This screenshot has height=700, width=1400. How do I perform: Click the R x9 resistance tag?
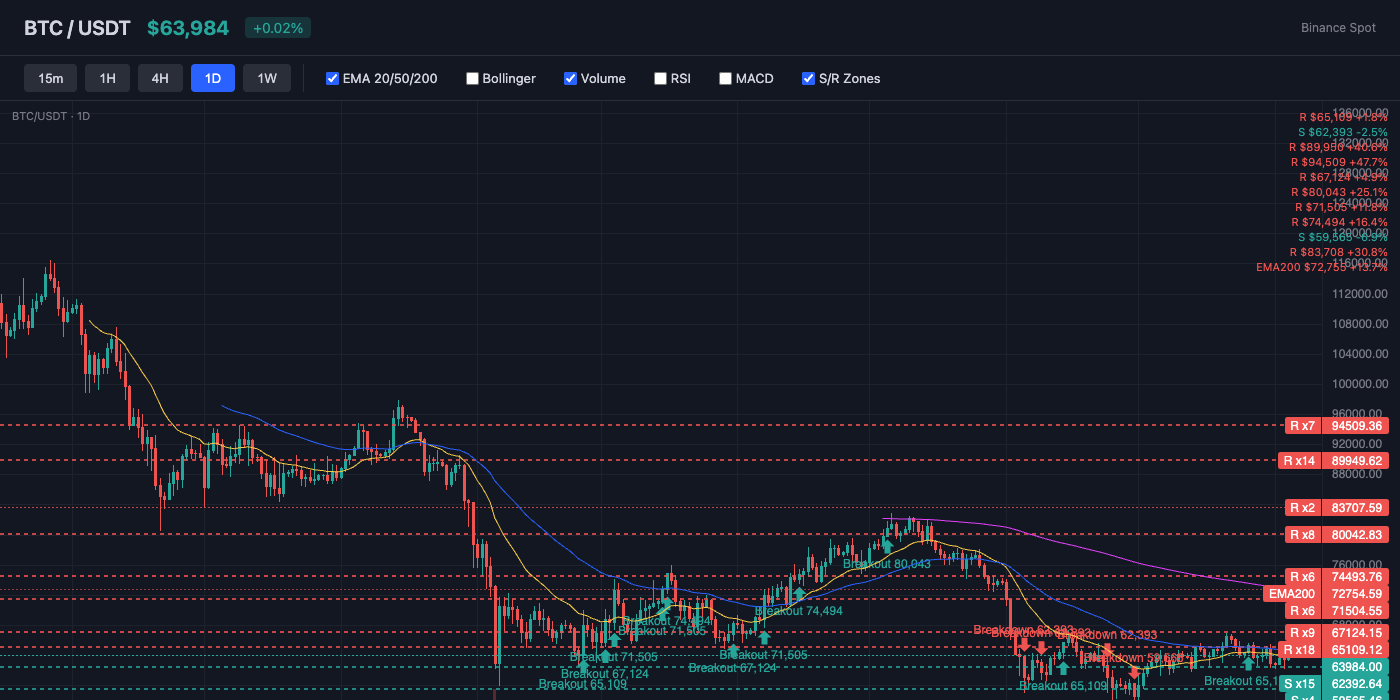(1302, 633)
